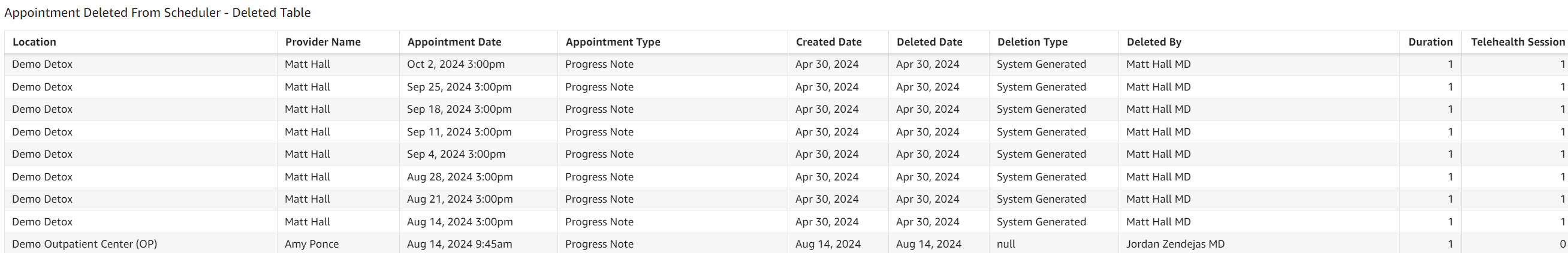The height and width of the screenshot is (253, 1568).
Task: Sort by the Duration column header
Action: coord(1430,42)
